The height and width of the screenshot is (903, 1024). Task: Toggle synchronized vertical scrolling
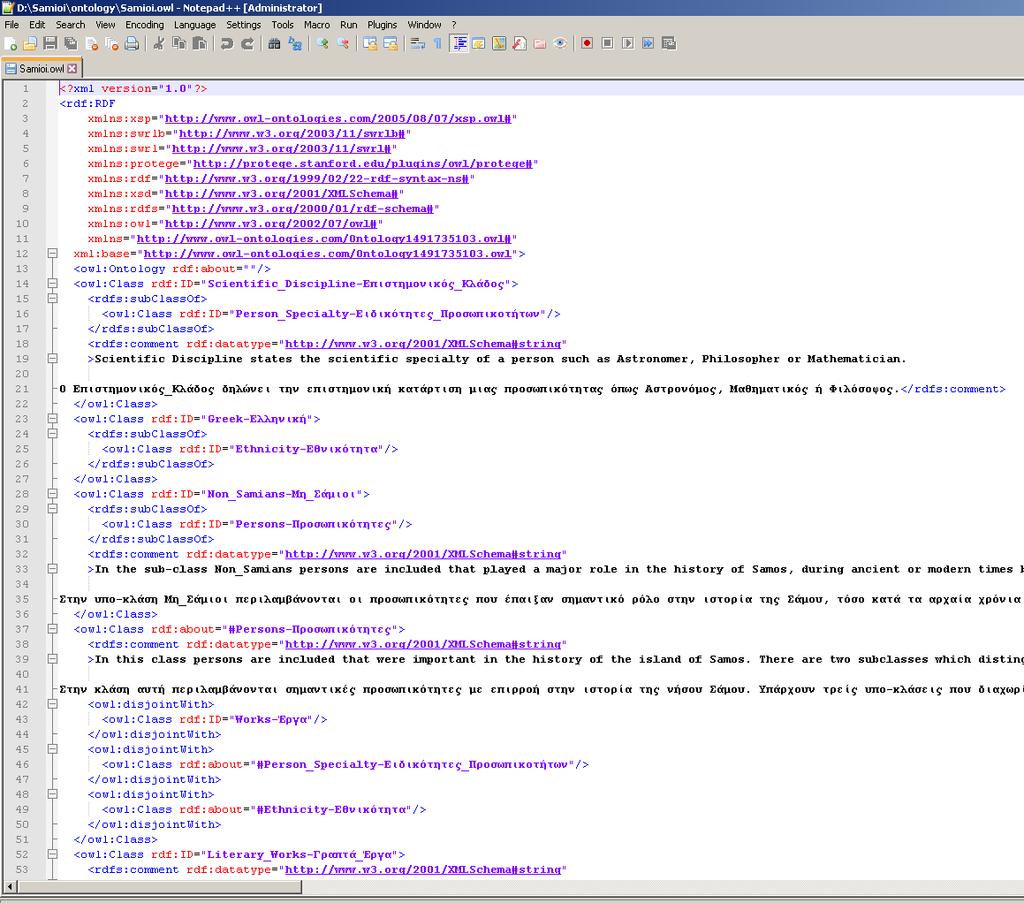pyautogui.click(x=370, y=44)
